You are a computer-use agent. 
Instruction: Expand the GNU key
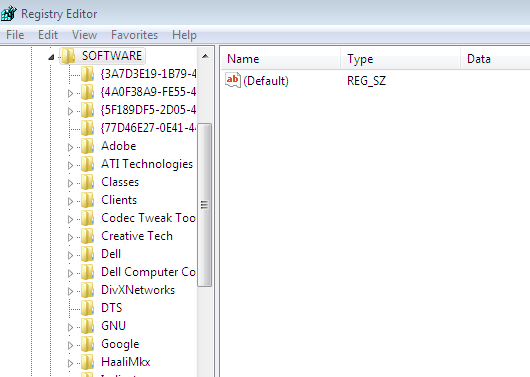[70, 327]
